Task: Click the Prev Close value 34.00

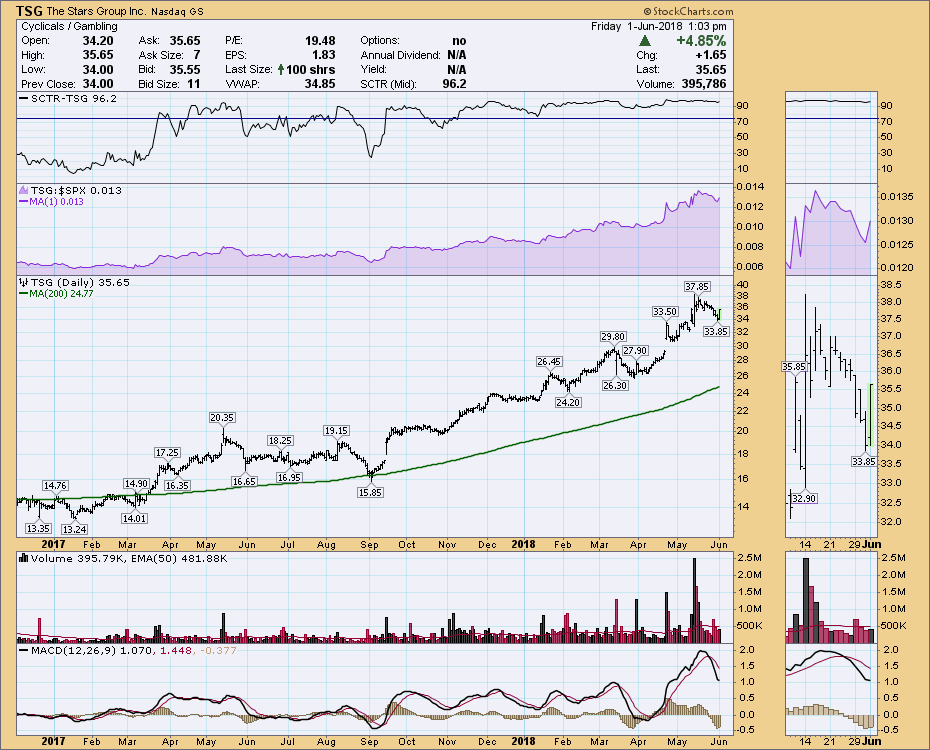Action: 98,84
